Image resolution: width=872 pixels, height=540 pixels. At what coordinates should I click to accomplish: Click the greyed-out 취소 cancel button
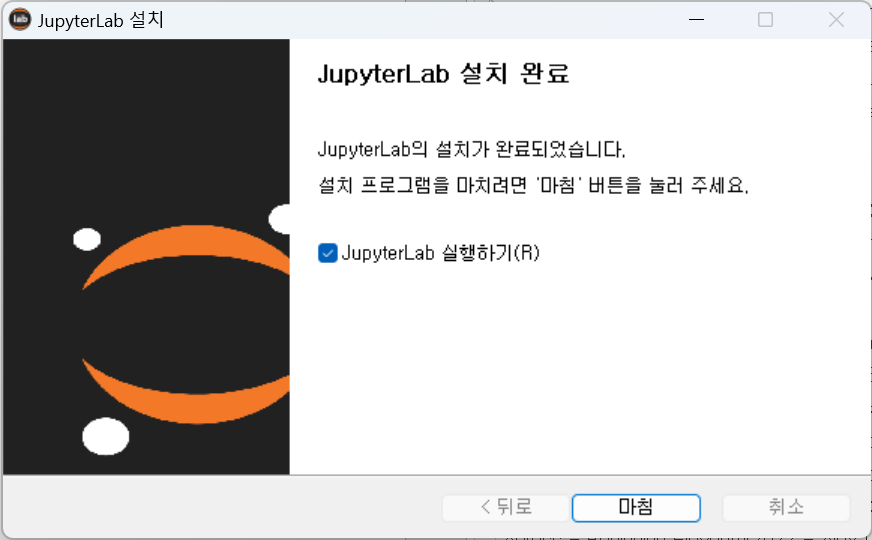click(786, 507)
